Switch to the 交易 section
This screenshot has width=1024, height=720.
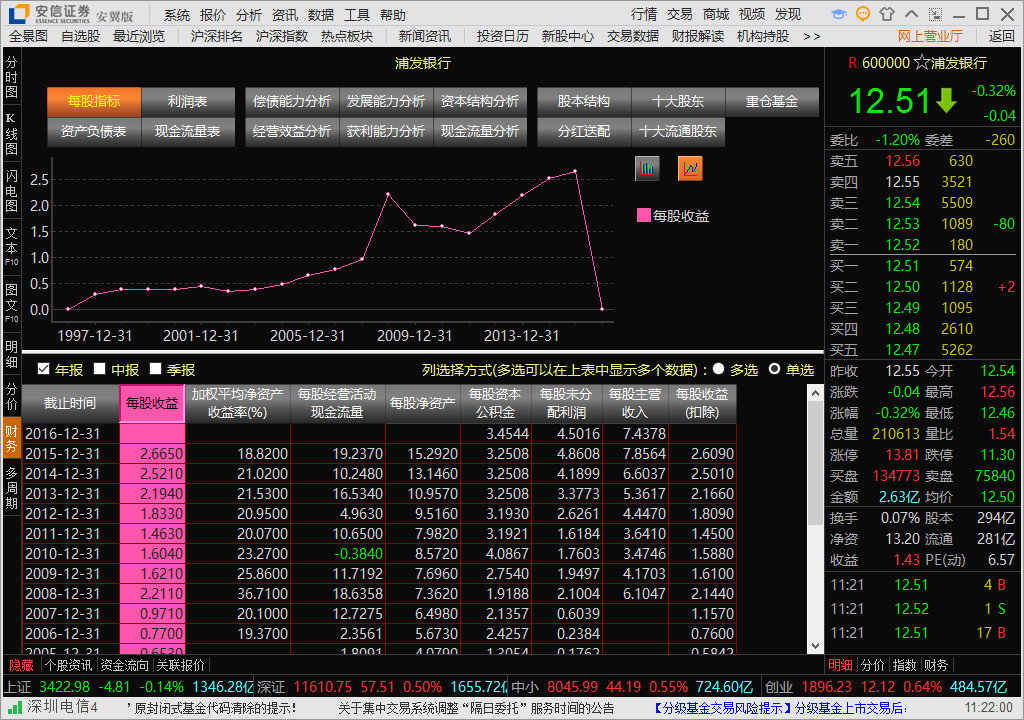tap(680, 14)
